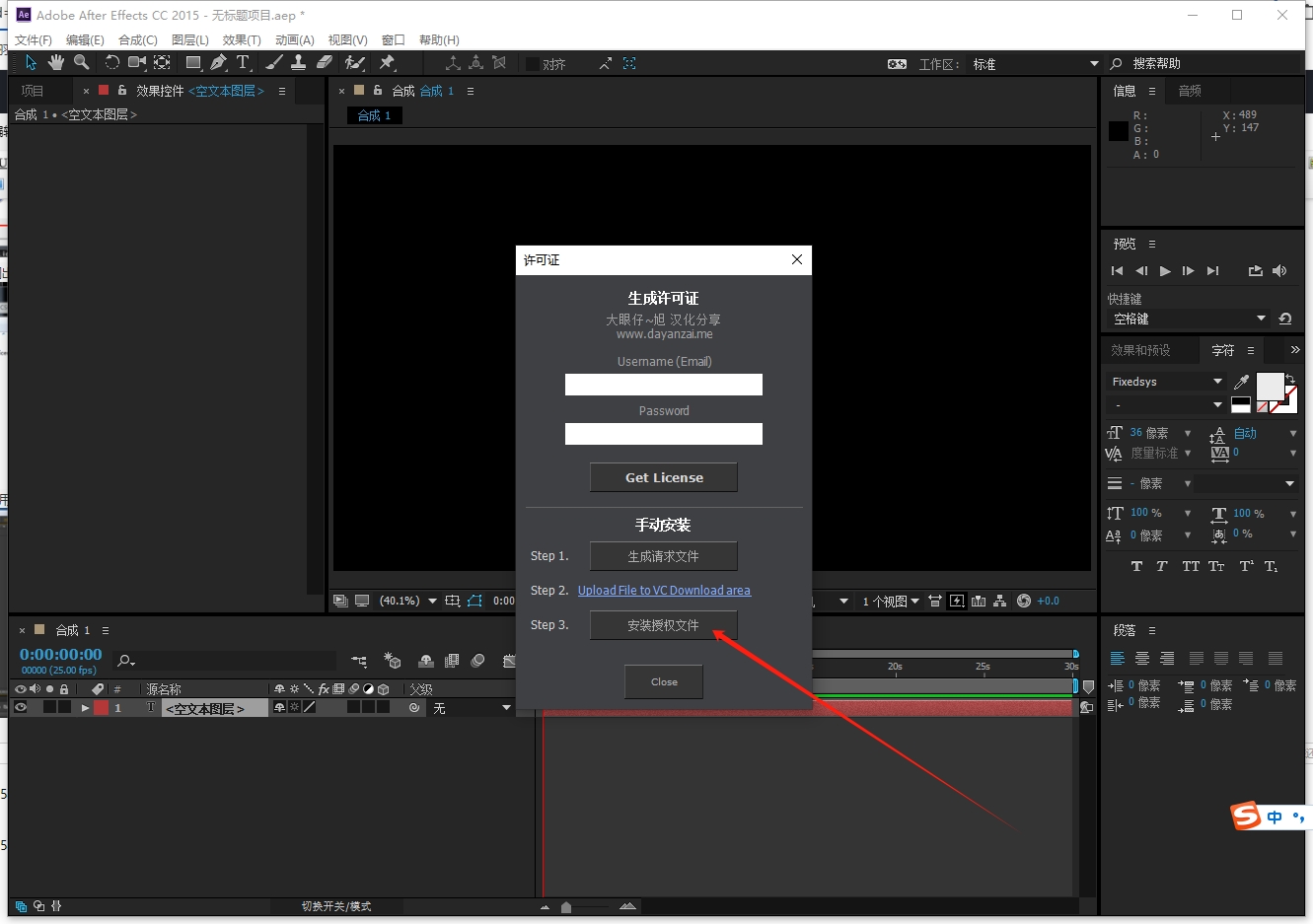The image size is (1313, 924).
Task: Expand the hidden panel tabs chevron
Action: (x=1294, y=350)
